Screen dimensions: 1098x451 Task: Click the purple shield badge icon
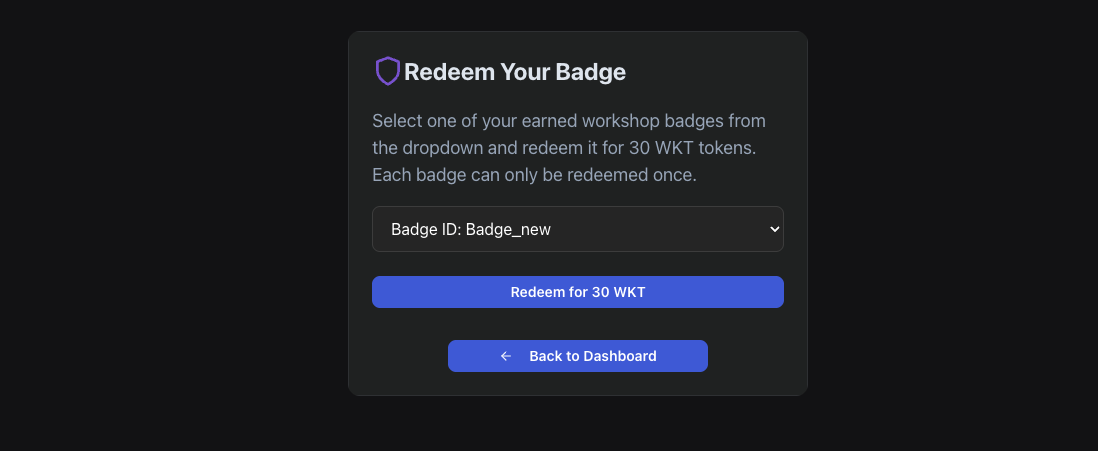tap(387, 71)
